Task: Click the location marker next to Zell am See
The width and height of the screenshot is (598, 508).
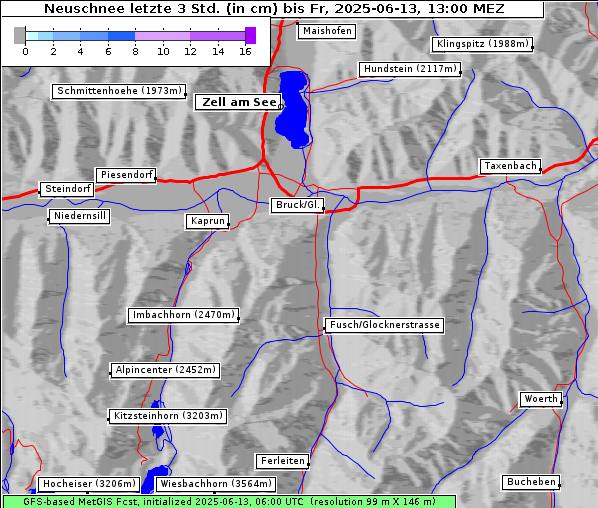Action: [x=281, y=107]
